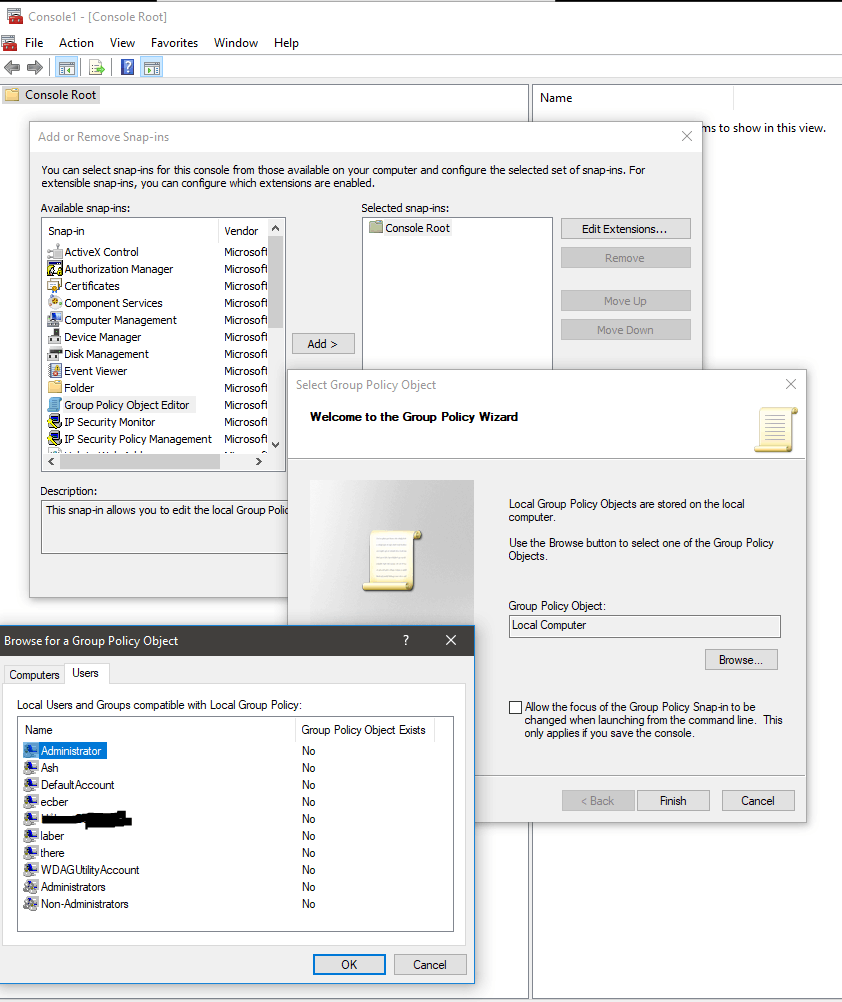Click Name column header in results pane
Screen dimensions: 842x1002
click(632, 98)
